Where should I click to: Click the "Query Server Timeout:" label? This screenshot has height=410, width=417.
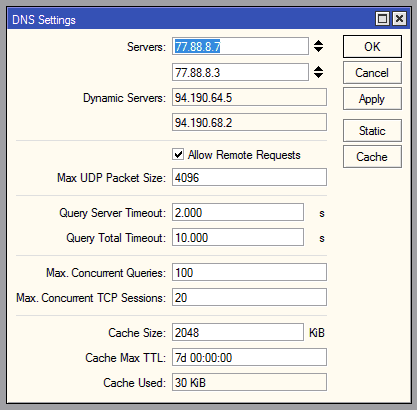pos(112,213)
